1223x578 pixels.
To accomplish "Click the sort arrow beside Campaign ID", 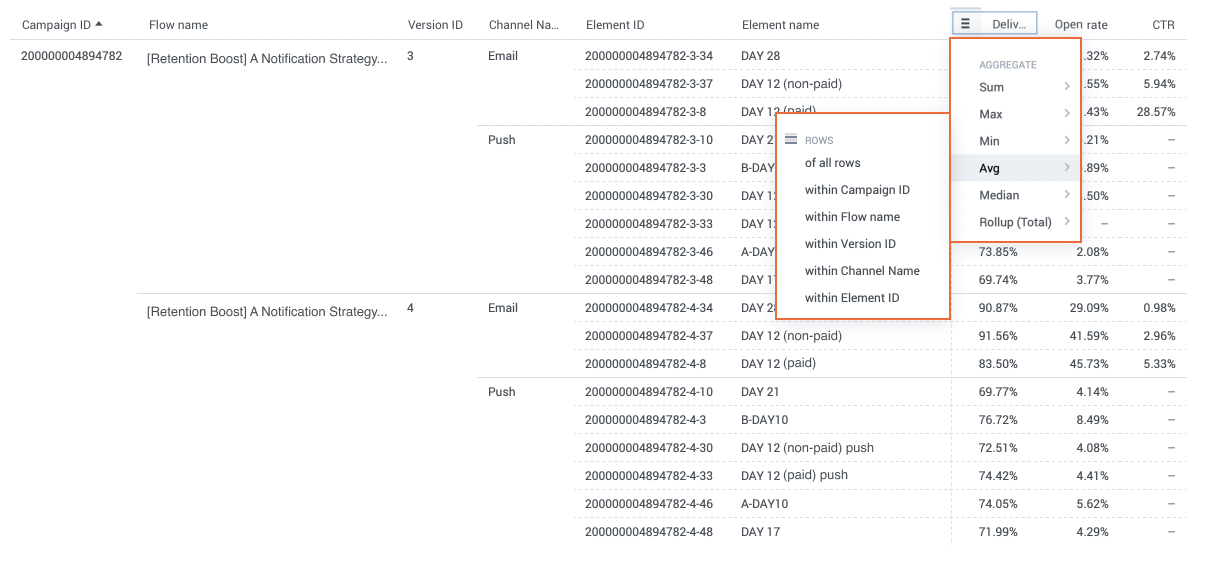I will click(99, 24).
